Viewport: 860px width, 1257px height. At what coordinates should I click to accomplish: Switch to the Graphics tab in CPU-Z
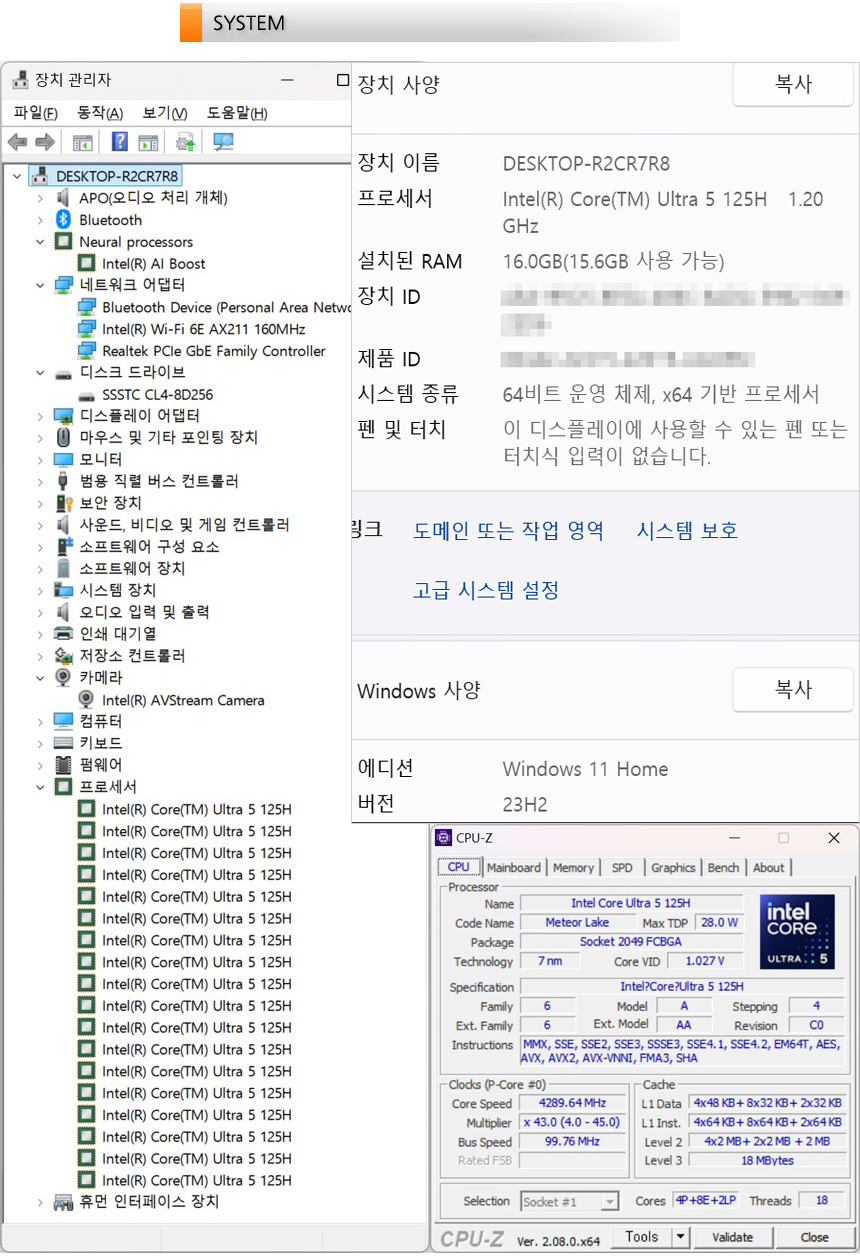[673, 867]
